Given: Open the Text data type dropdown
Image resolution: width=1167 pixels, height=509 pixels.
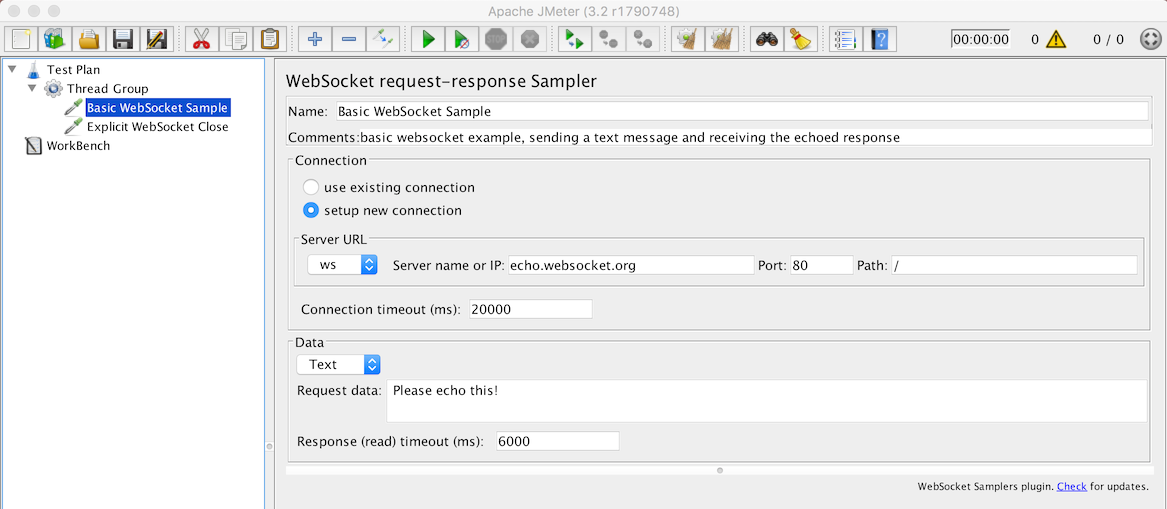Looking at the screenshot, I should tap(339, 364).
